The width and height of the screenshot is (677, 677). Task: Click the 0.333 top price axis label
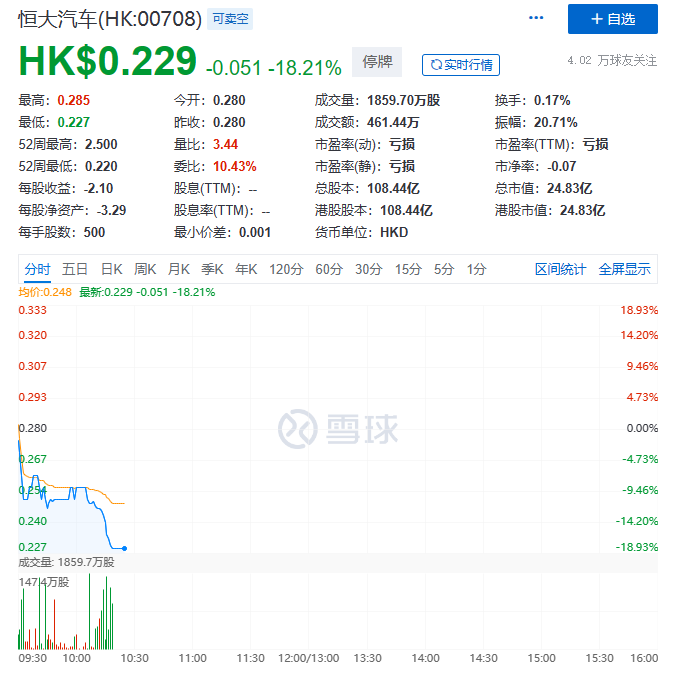(32, 310)
